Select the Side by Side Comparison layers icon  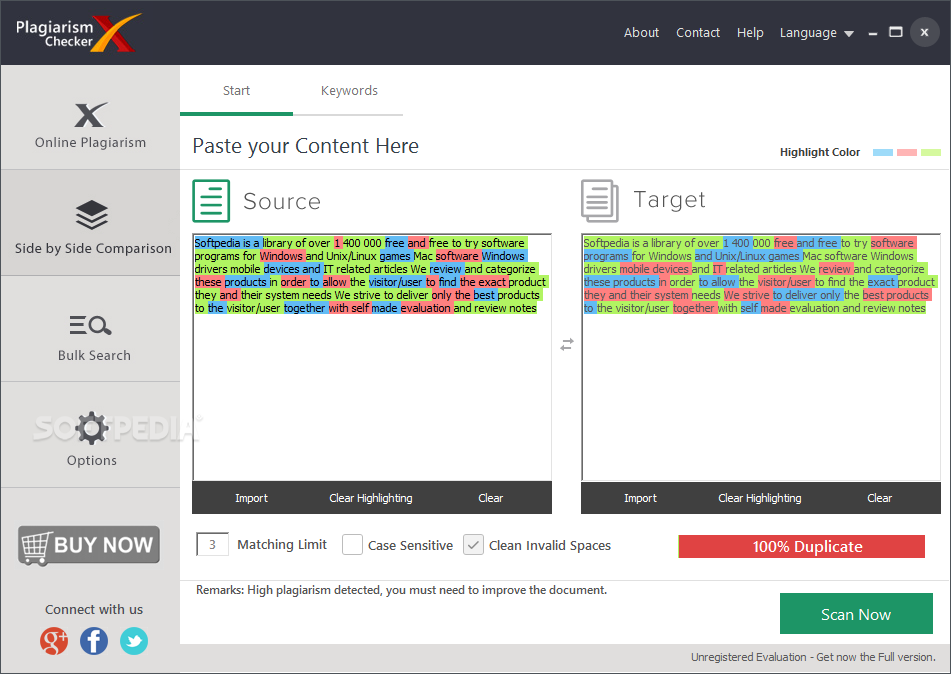pos(92,215)
